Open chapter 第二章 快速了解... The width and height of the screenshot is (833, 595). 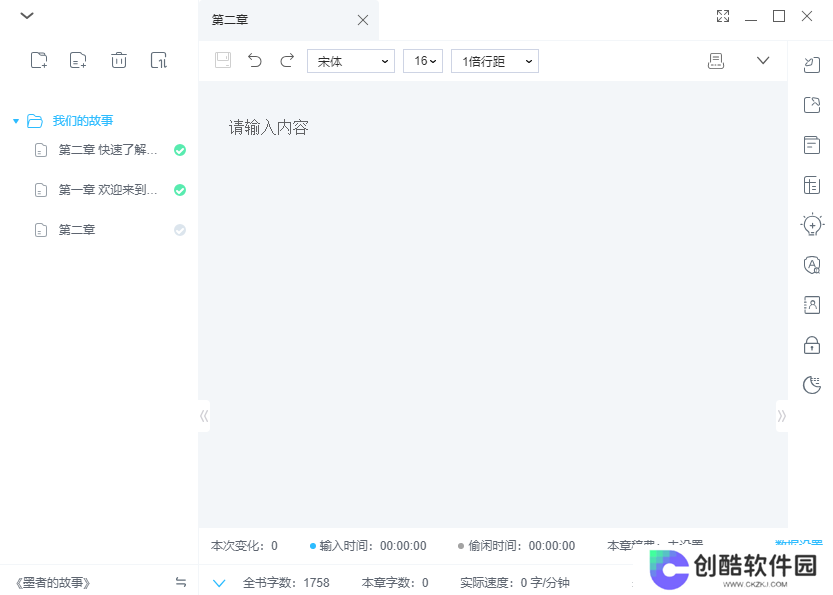point(108,150)
